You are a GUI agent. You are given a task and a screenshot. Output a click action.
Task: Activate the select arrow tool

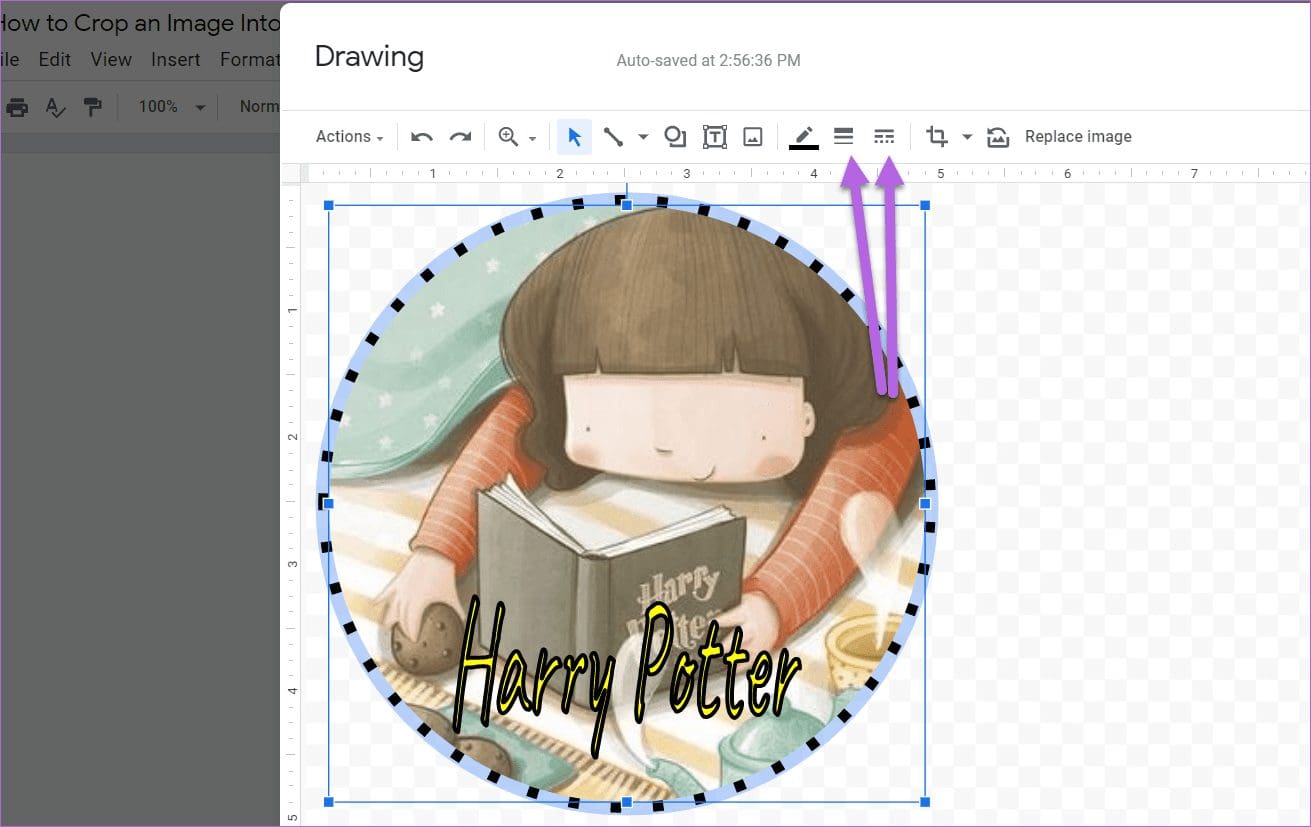click(x=574, y=136)
